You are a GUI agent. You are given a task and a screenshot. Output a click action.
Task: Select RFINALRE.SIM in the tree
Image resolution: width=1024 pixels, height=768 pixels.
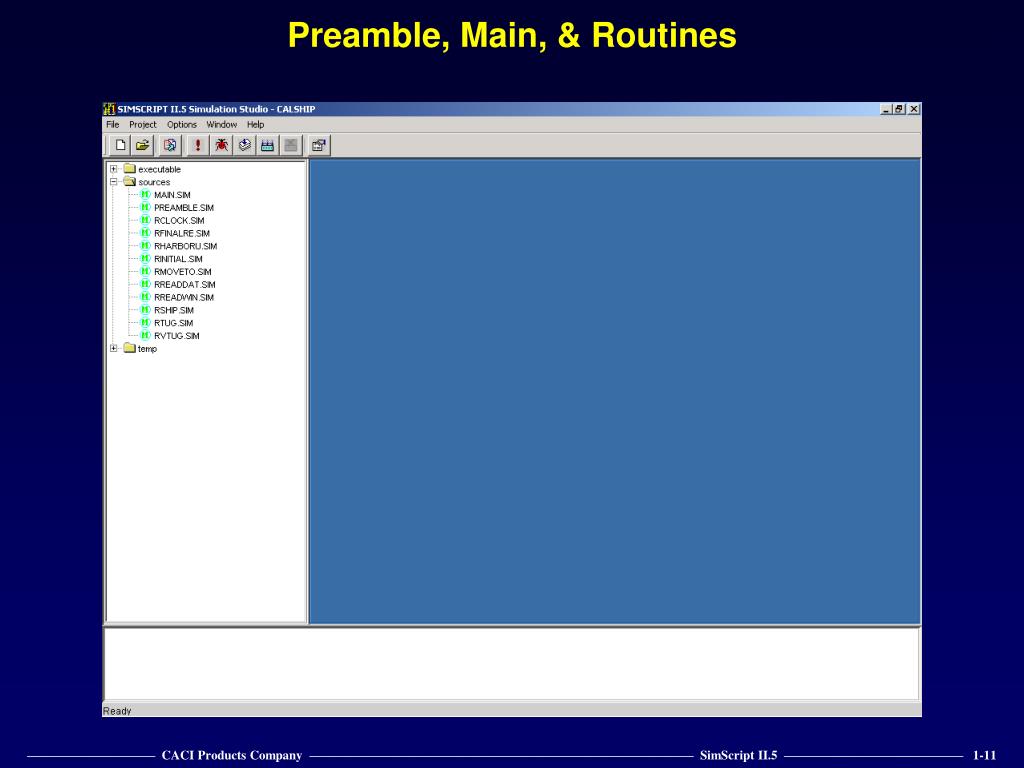(x=182, y=233)
